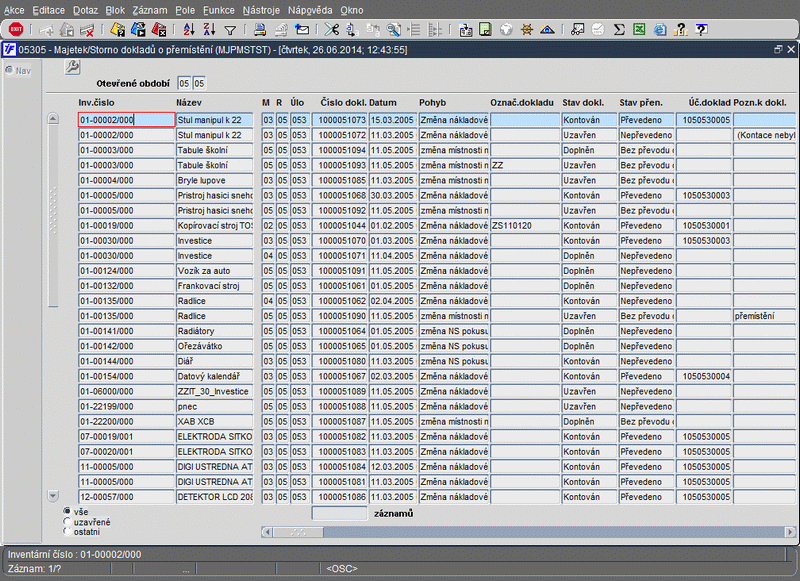Select the 'vše' radio button
This screenshot has width=800, height=581.
coord(67,511)
